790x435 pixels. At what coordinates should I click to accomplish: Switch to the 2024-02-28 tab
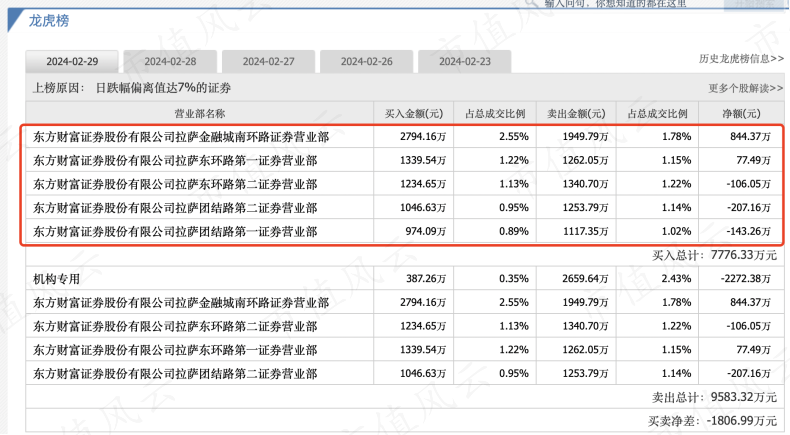[170, 61]
